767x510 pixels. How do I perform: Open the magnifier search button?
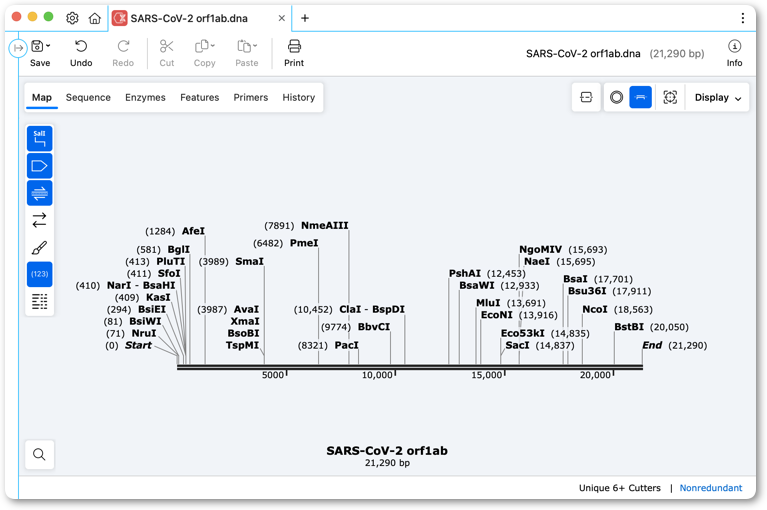(39, 455)
